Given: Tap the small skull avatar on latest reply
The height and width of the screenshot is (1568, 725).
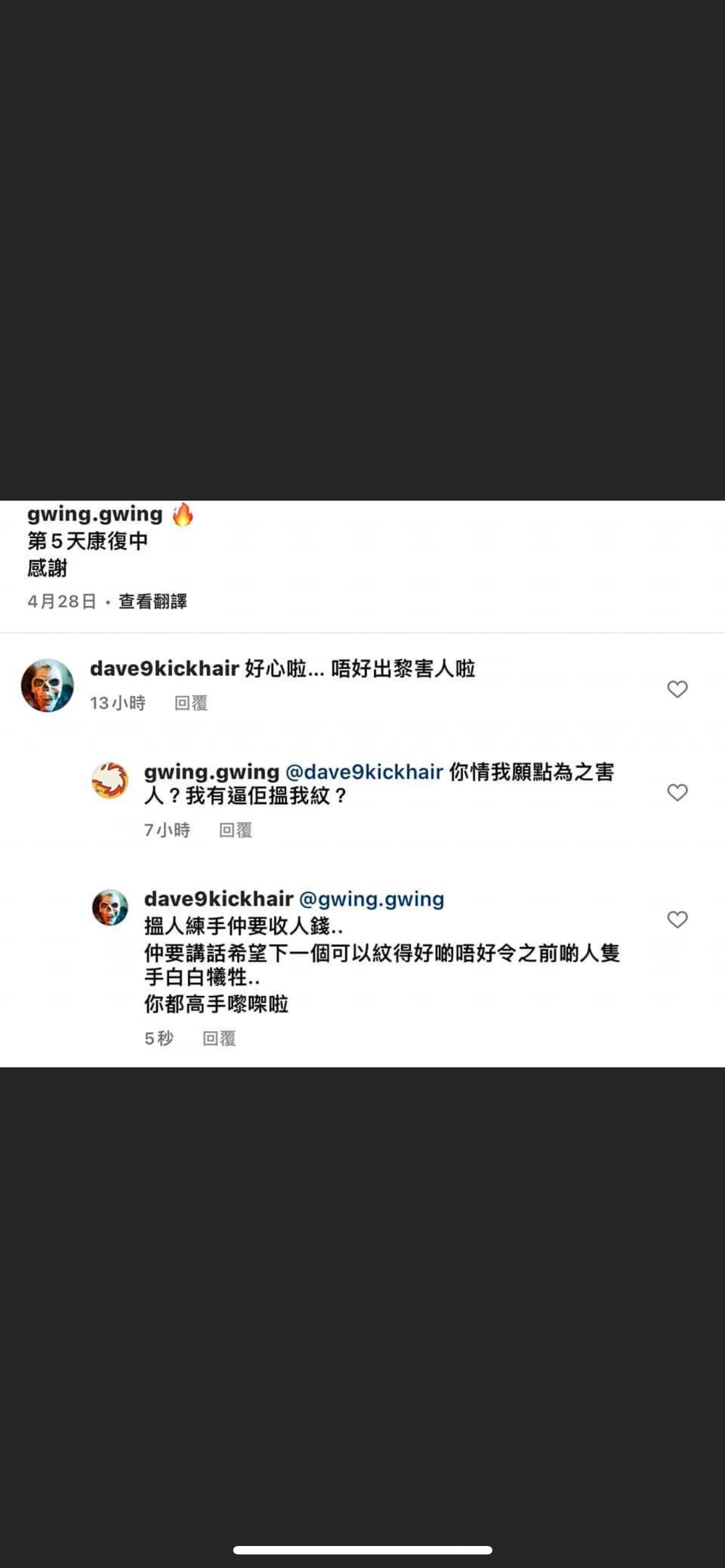Looking at the screenshot, I should (110, 907).
